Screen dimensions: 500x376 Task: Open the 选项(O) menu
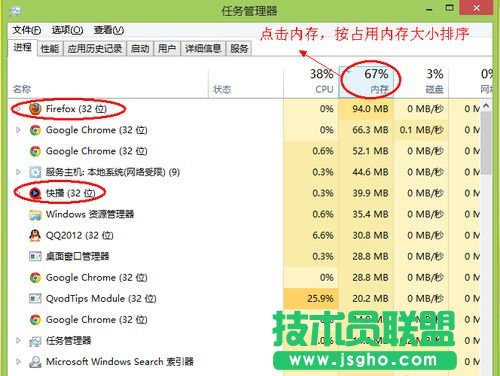click(67, 30)
